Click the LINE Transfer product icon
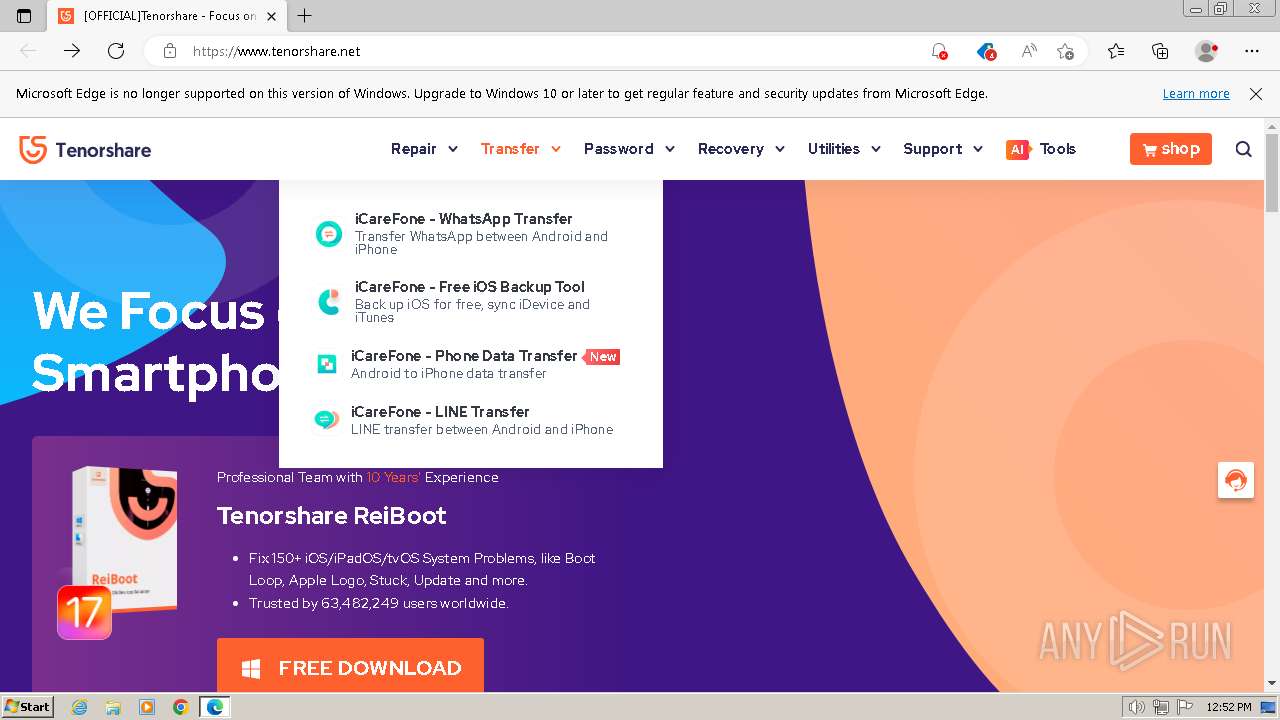This screenshot has width=1280, height=720. coord(326,420)
